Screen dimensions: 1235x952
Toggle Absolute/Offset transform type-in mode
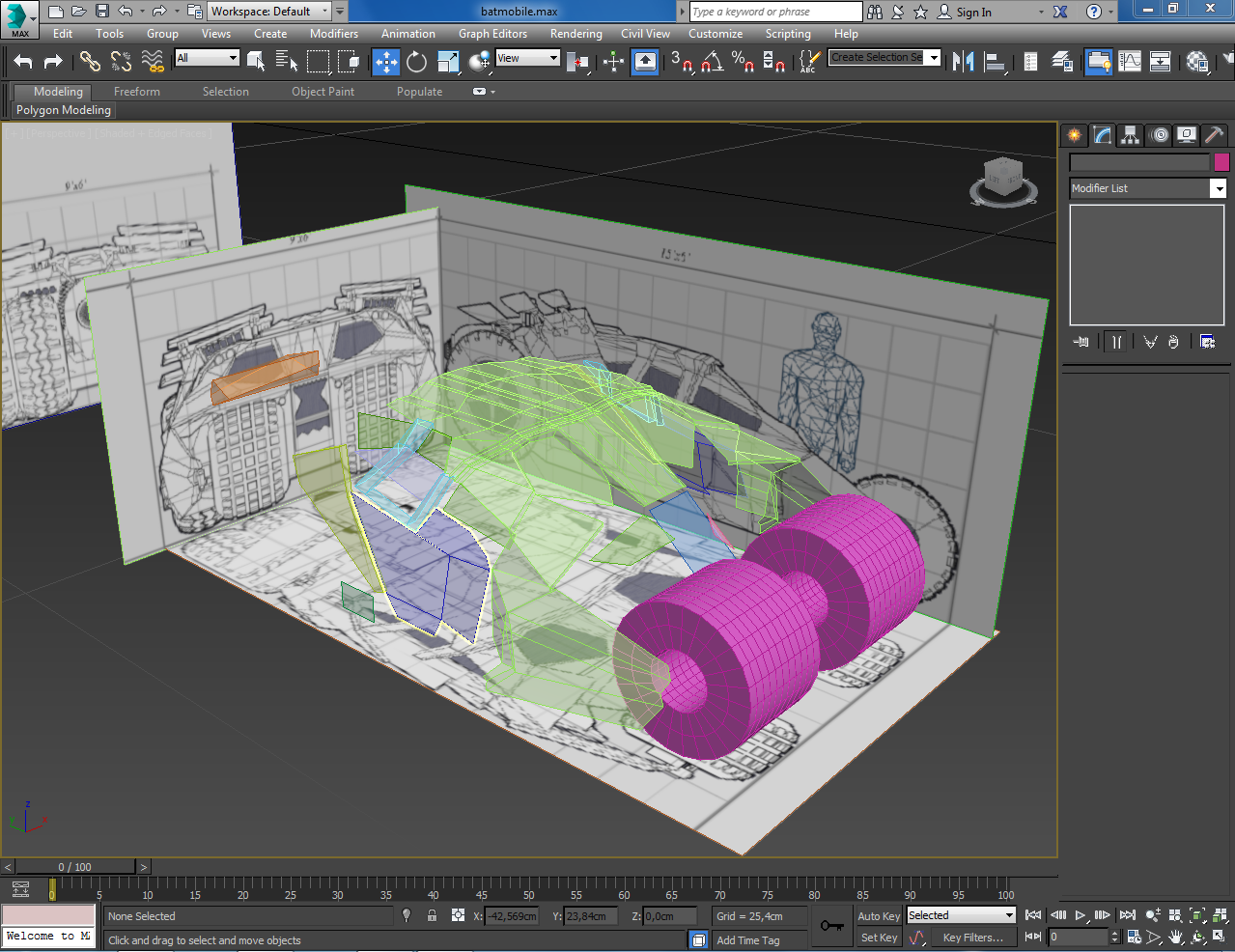pyautogui.click(x=458, y=915)
